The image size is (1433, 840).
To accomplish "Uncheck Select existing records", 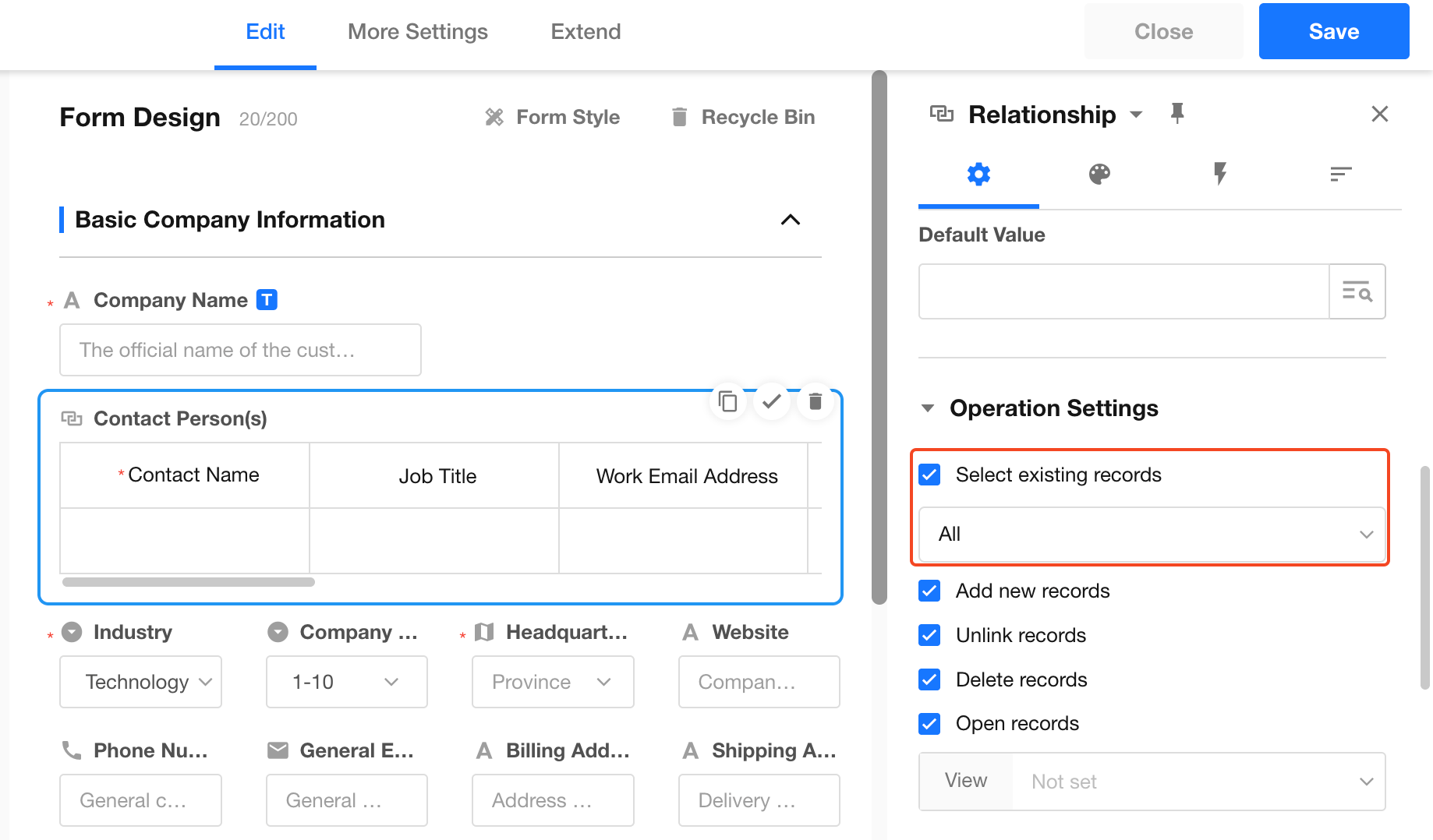I will click(x=929, y=475).
